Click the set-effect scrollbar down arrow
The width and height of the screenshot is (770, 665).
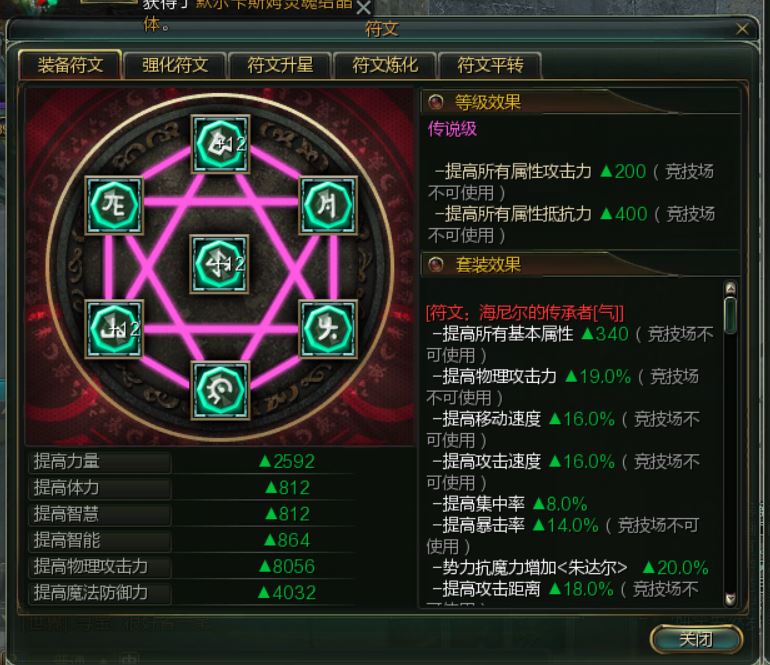pyautogui.click(x=730, y=599)
